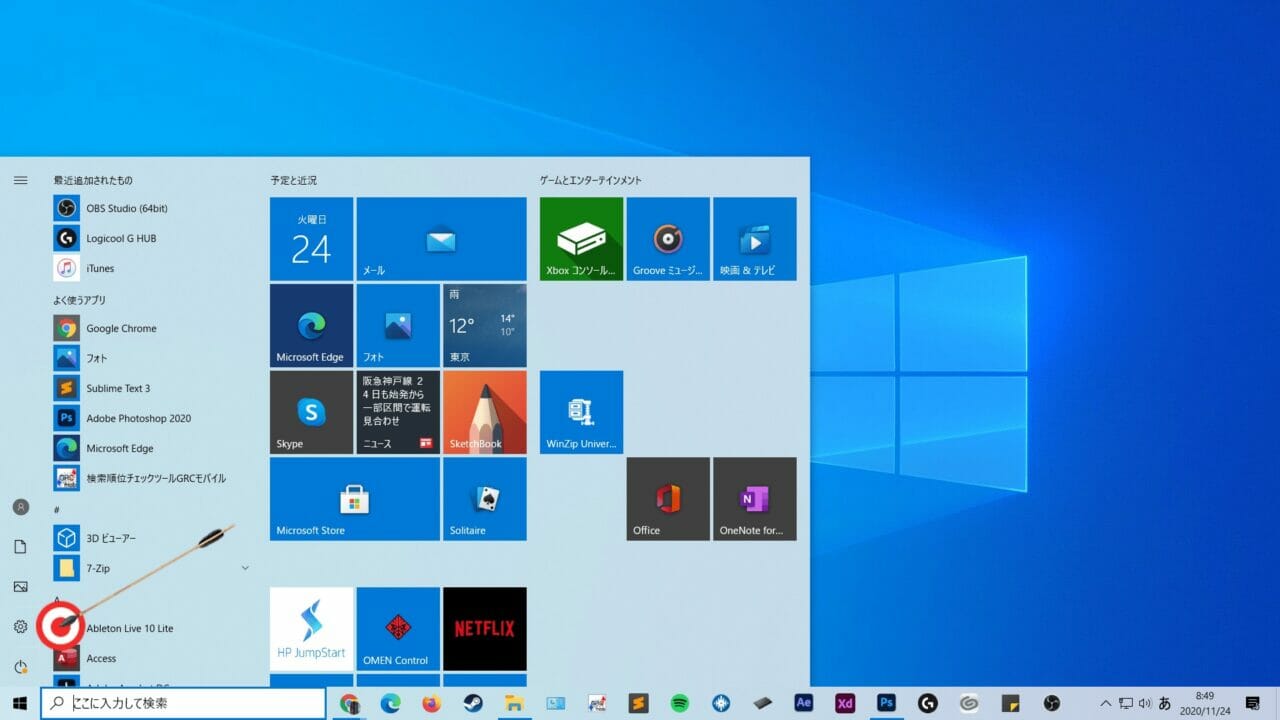Open network icon in the system tray
The height and width of the screenshot is (720, 1280).
click(1126, 703)
